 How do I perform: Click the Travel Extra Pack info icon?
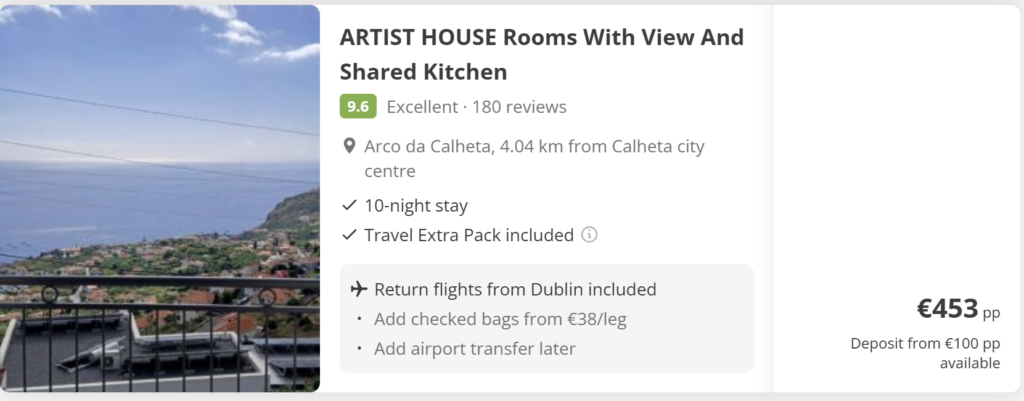[x=589, y=235]
